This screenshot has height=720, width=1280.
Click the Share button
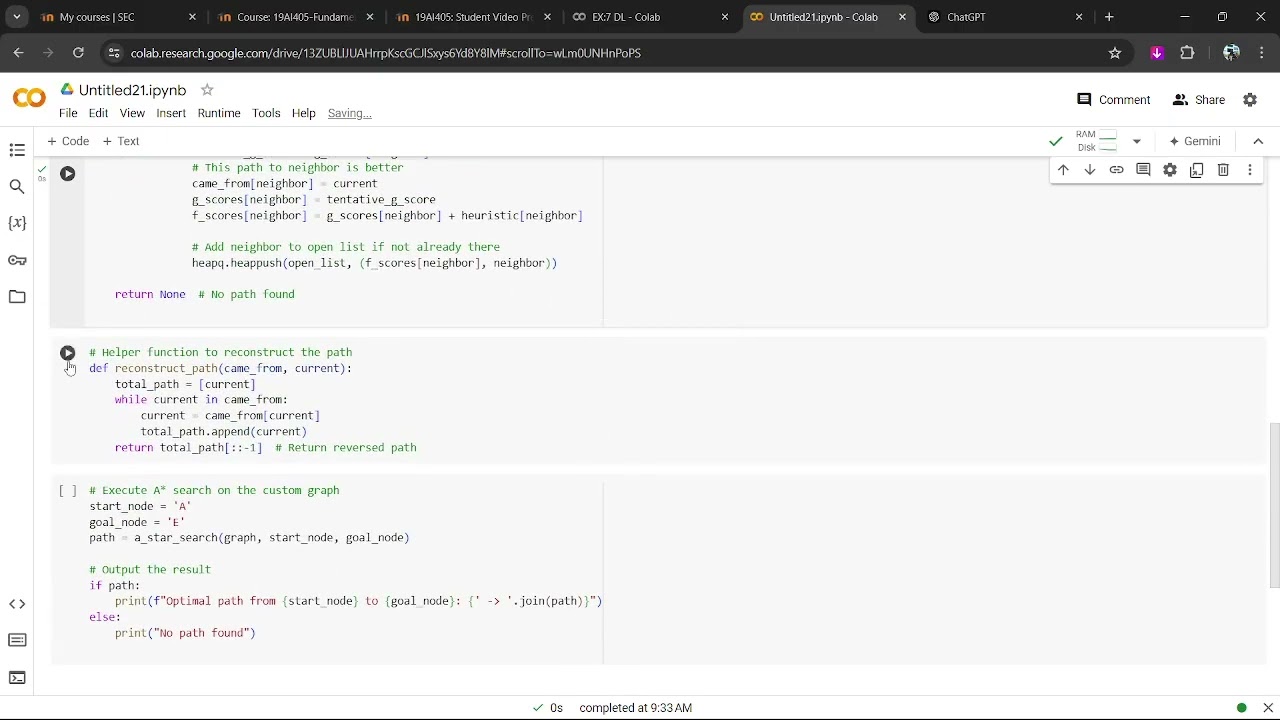pyautogui.click(x=1198, y=100)
